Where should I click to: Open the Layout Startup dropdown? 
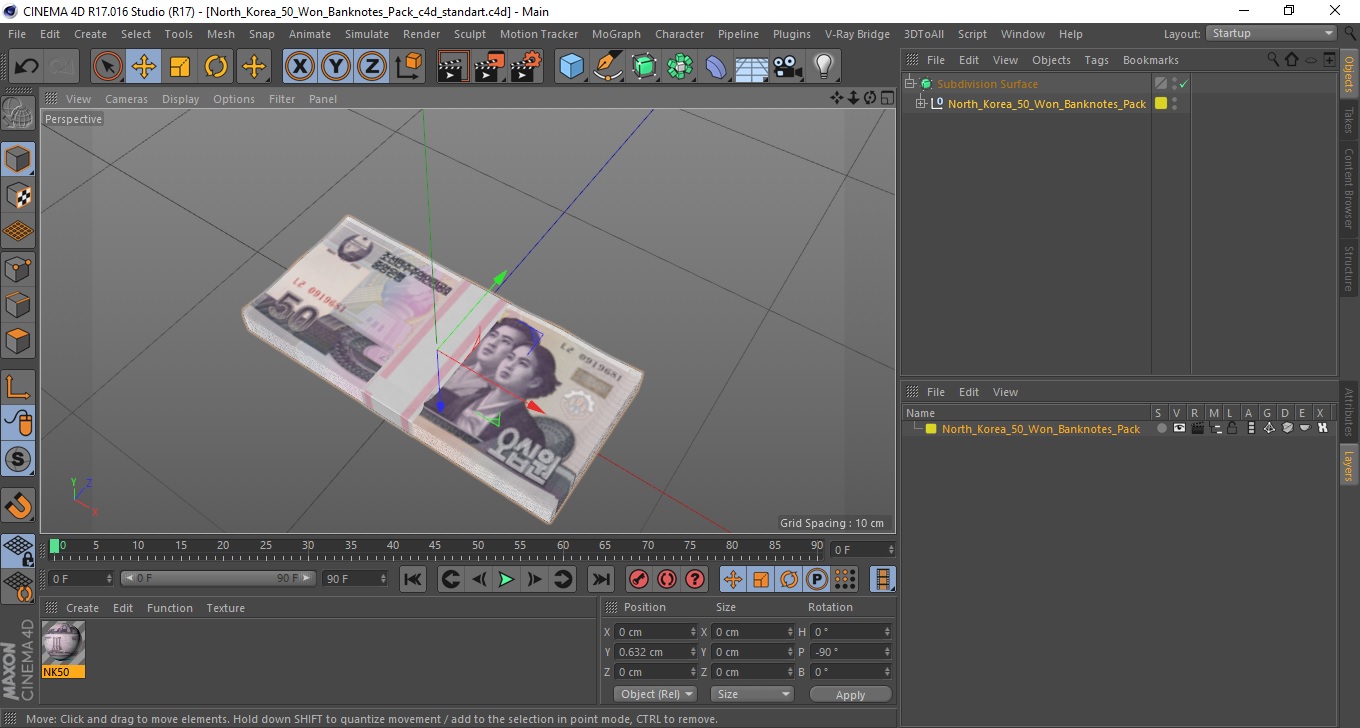(x=1271, y=33)
